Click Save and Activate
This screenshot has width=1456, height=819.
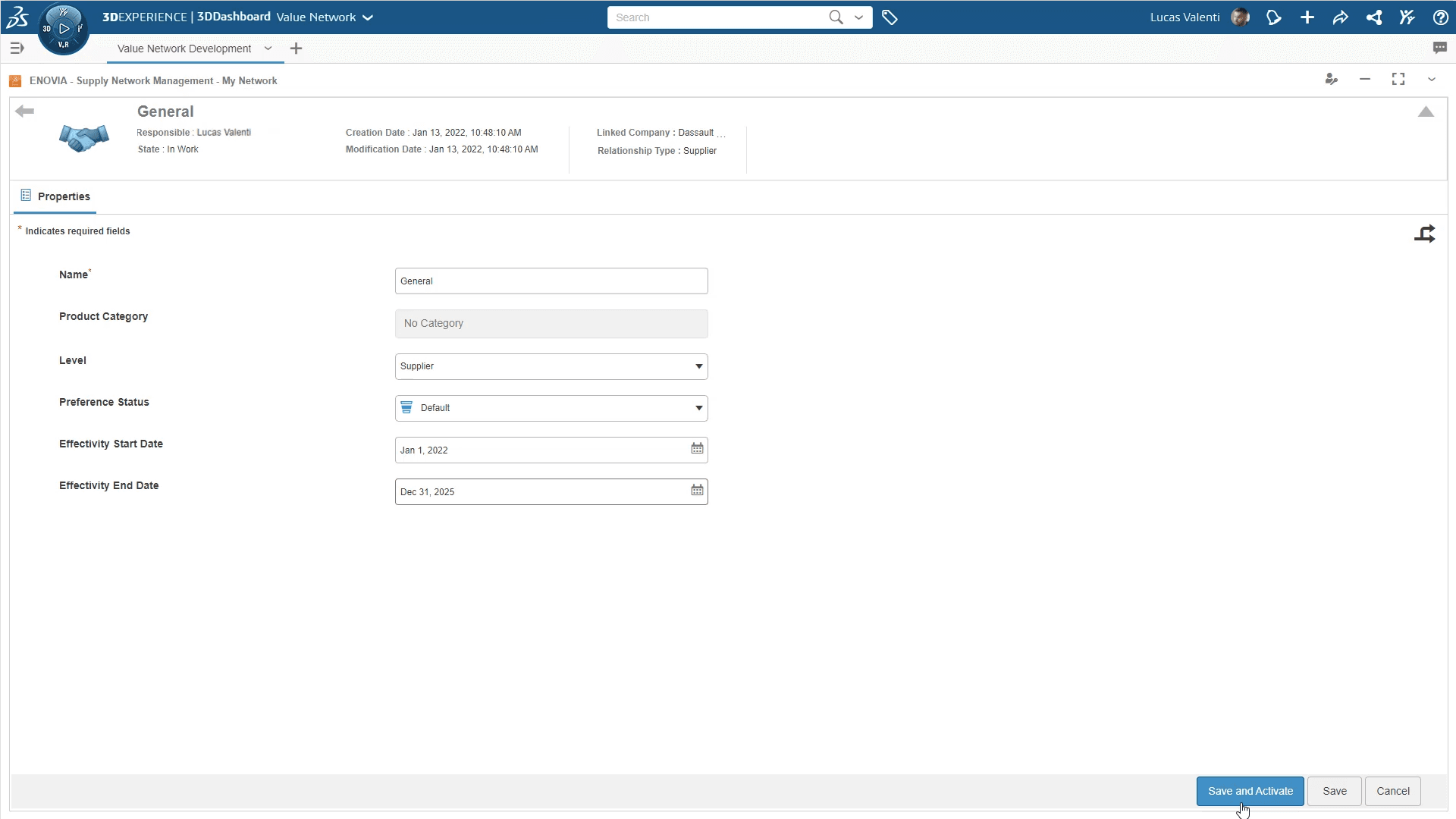[x=1250, y=791]
